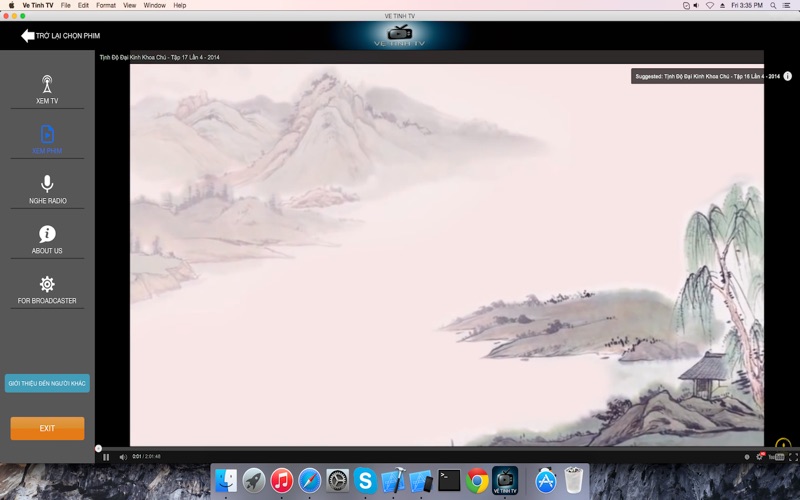Open Notification Center
The height and width of the screenshot is (500, 800).
pyautogui.click(x=787, y=5)
